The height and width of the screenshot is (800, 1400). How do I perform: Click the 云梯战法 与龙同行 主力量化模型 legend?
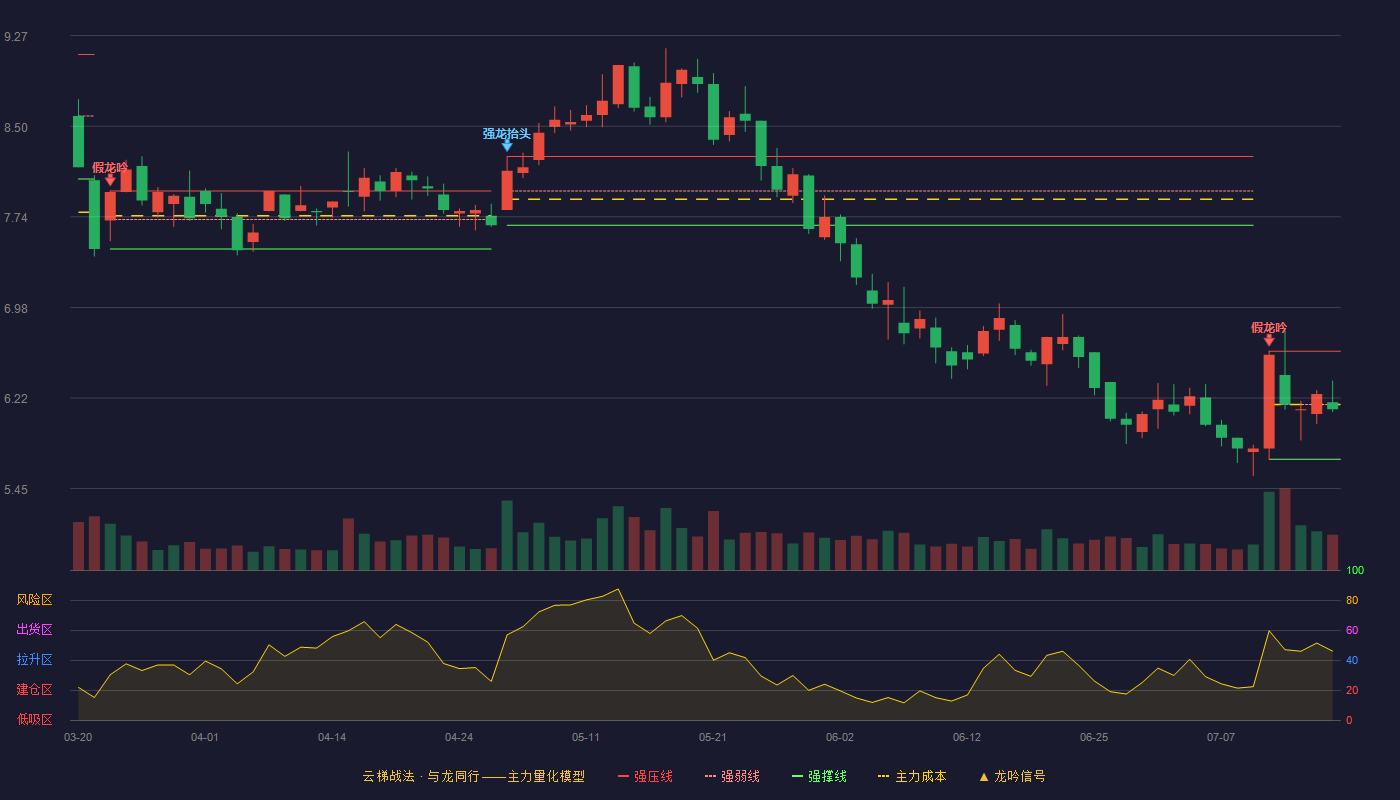(474, 776)
